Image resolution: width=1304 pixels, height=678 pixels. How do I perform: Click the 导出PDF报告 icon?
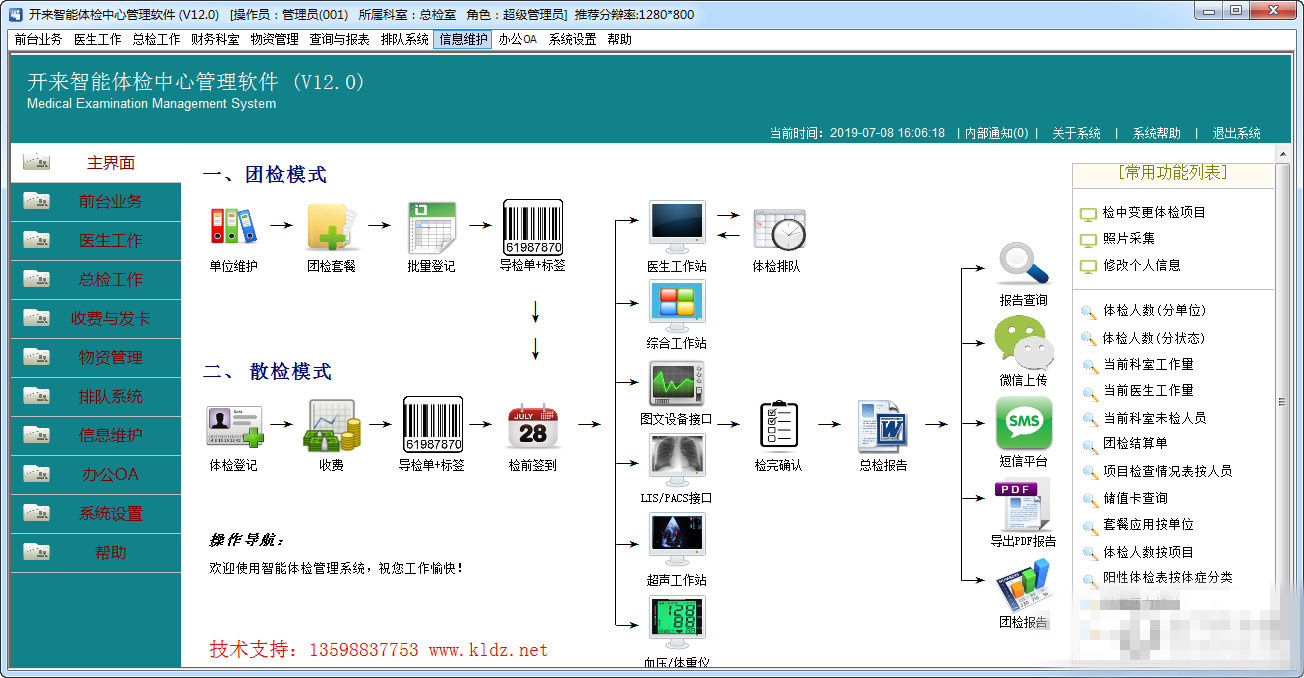[1022, 505]
